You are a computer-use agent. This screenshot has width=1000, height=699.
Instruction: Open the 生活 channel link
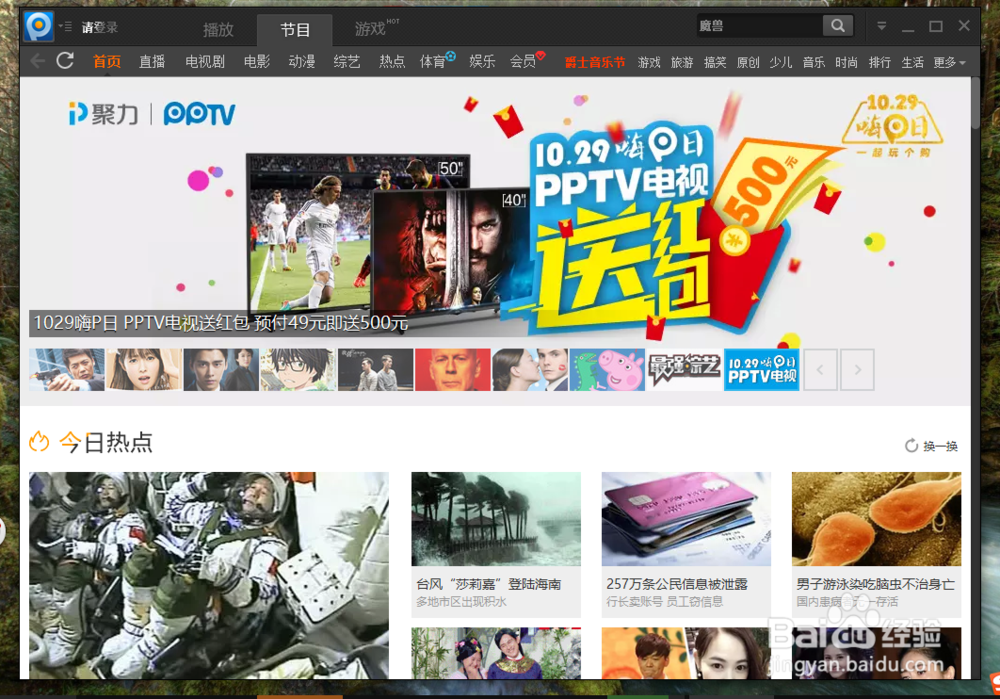coord(913,63)
